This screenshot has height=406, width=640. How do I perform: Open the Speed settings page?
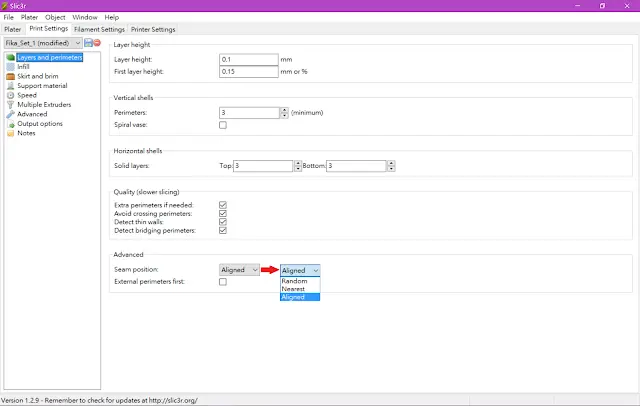click(x=27, y=95)
